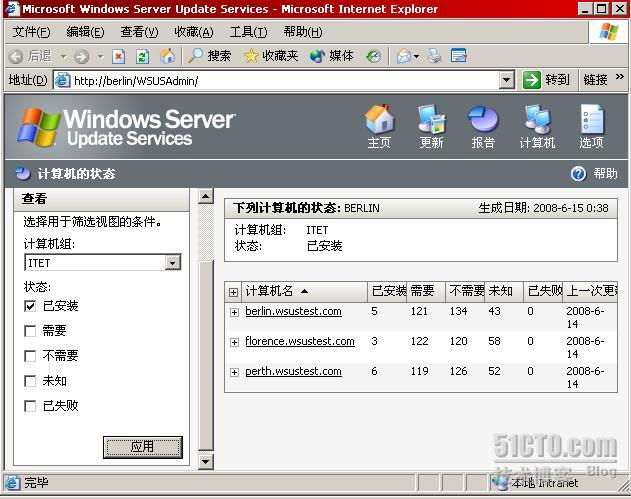
Task: Open the 收藏(A) menu
Action: click(x=194, y=32)
